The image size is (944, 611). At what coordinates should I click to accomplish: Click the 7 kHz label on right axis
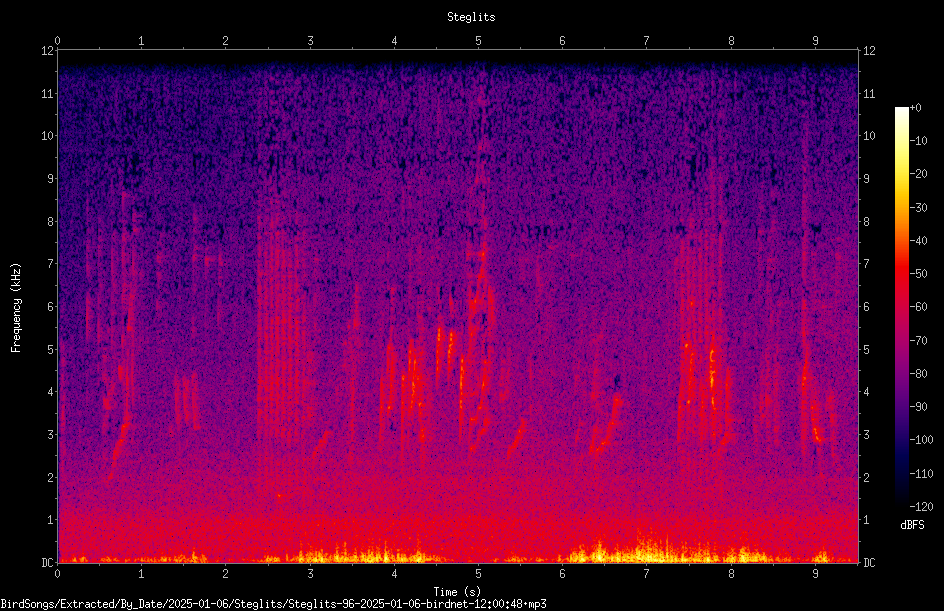(x=866, y=264)
